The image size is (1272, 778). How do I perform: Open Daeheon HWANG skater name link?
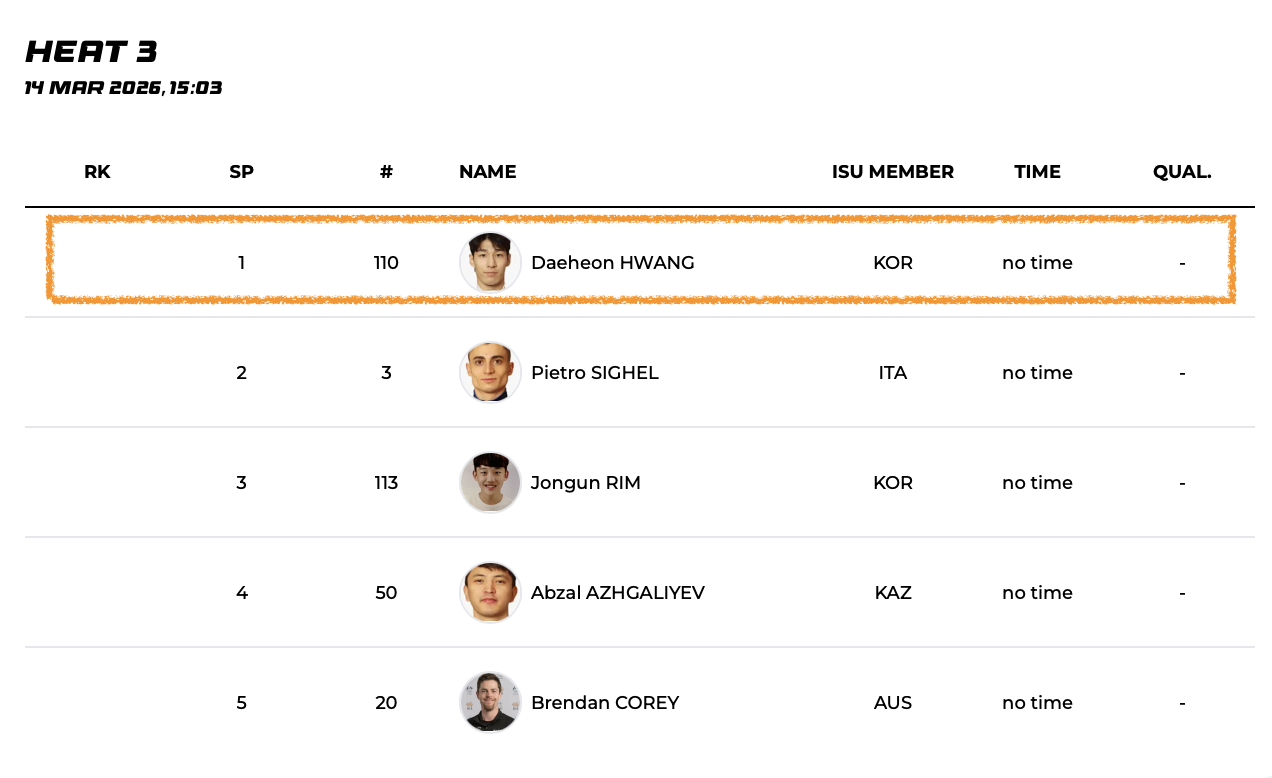612,263
